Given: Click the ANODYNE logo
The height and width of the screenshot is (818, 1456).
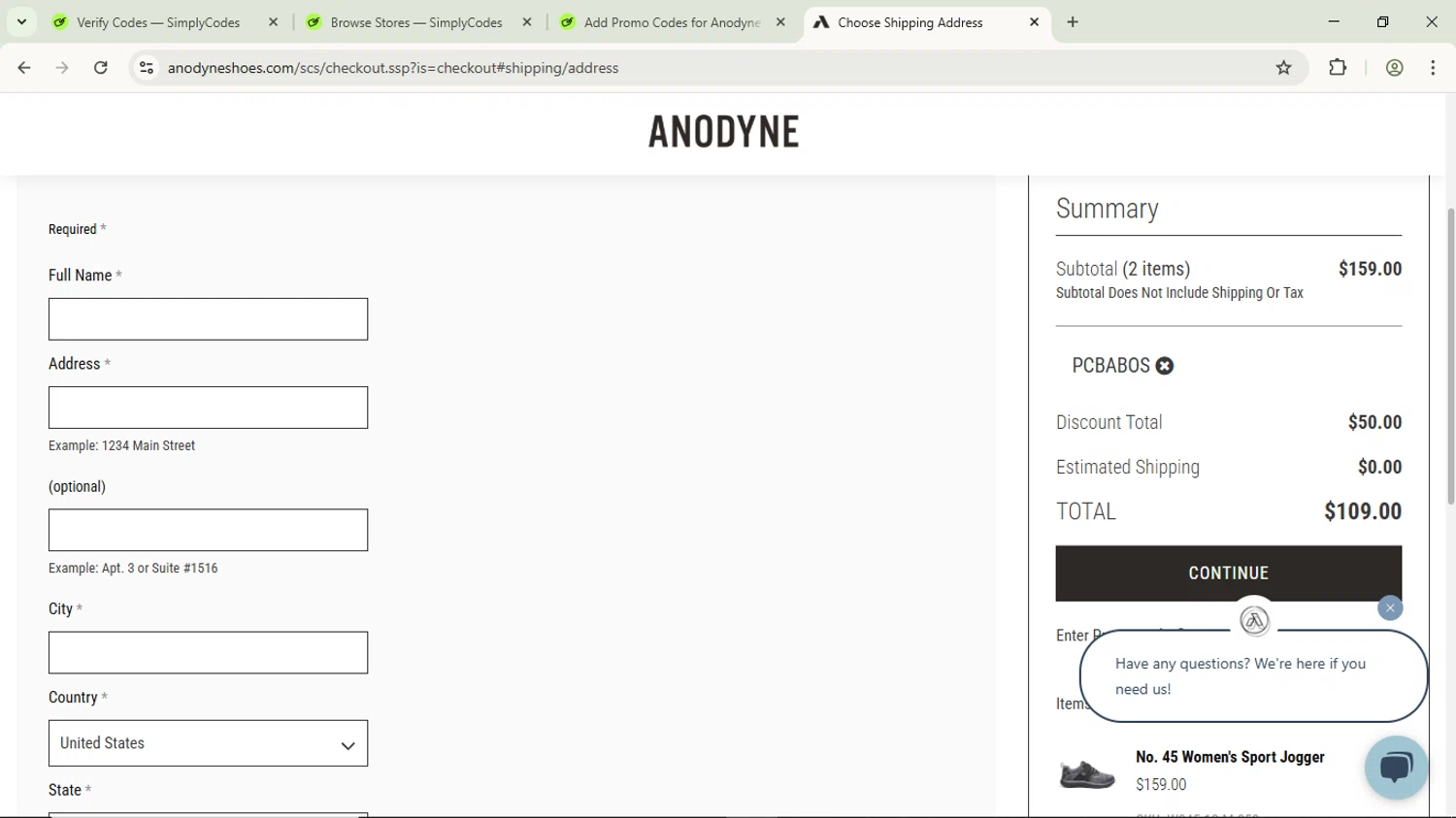Looking at the screenshot, I should click(724, 132).
